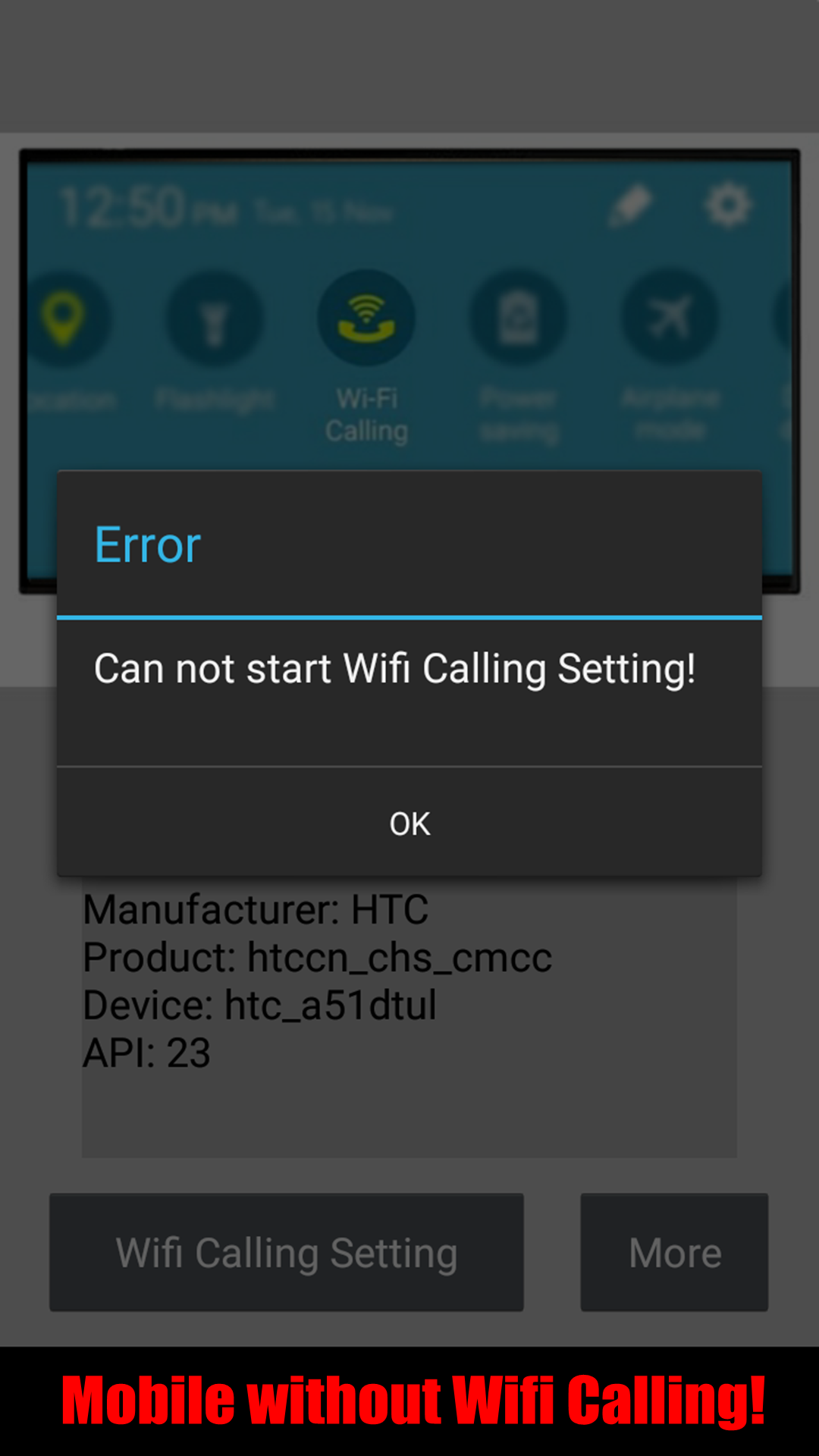Tap the Manufacturer: HTC info line
This screenshot has height=1456, width=819.
[x=256, y=909]
